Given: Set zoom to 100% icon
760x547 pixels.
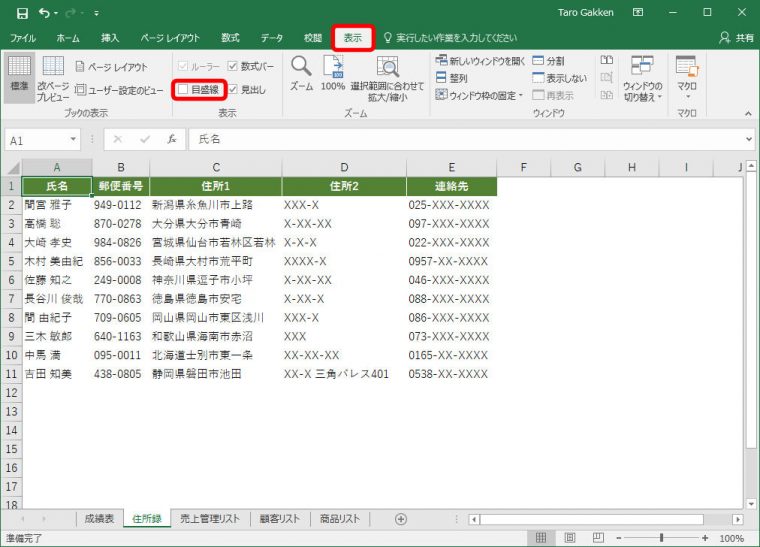Looking at the screenshot, I should click(x=333, y=73).
